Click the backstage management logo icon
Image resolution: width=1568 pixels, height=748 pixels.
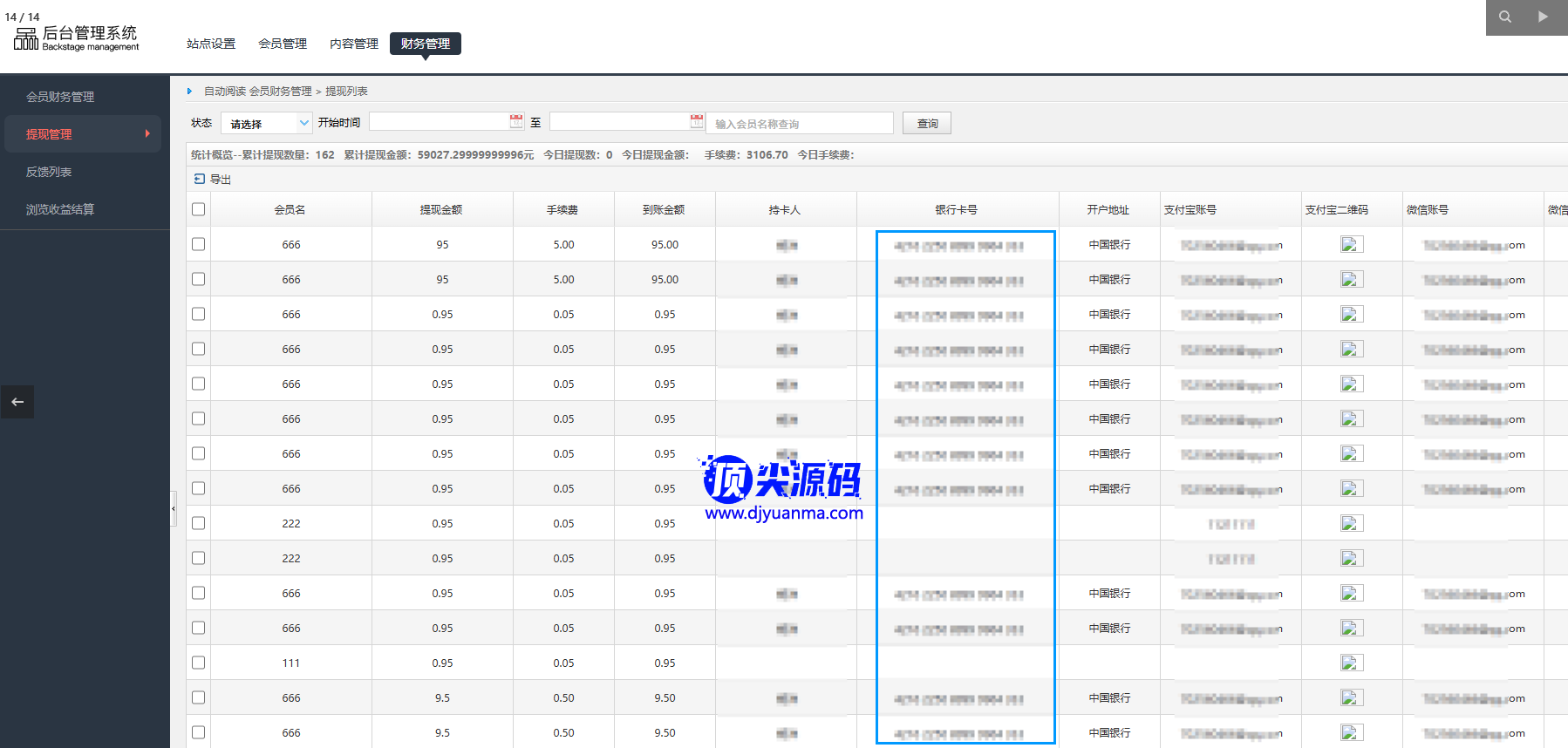point(26,38)
